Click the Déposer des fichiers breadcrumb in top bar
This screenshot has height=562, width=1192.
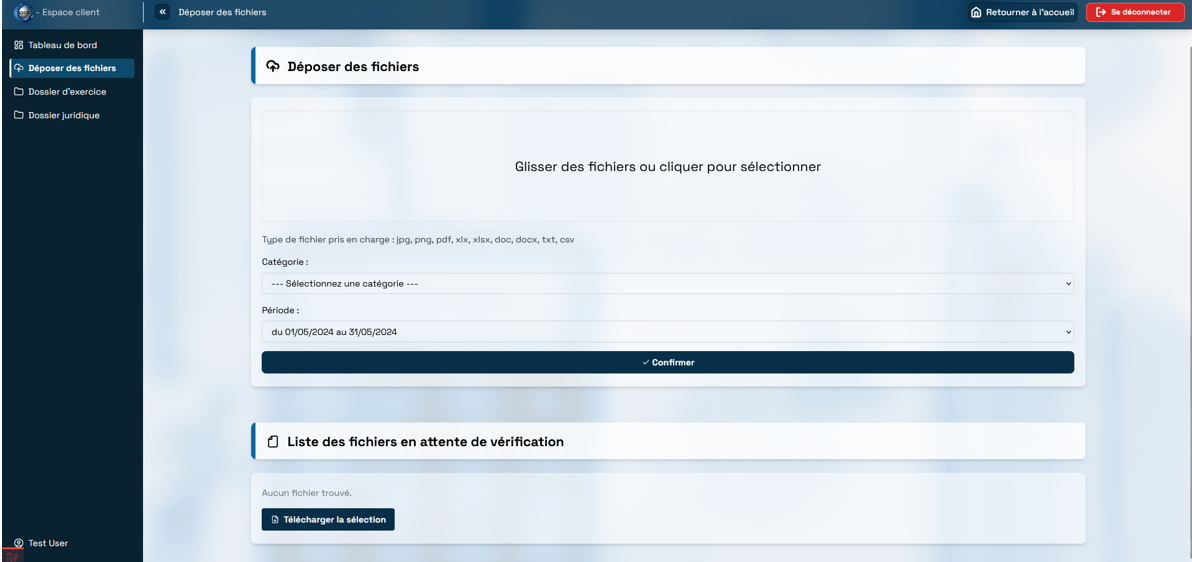point(222,12)
